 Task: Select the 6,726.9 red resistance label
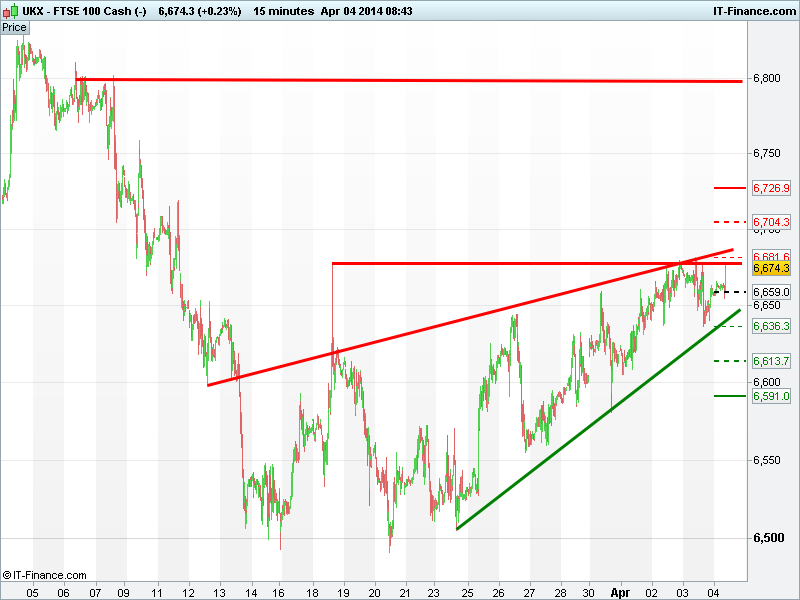771,188
